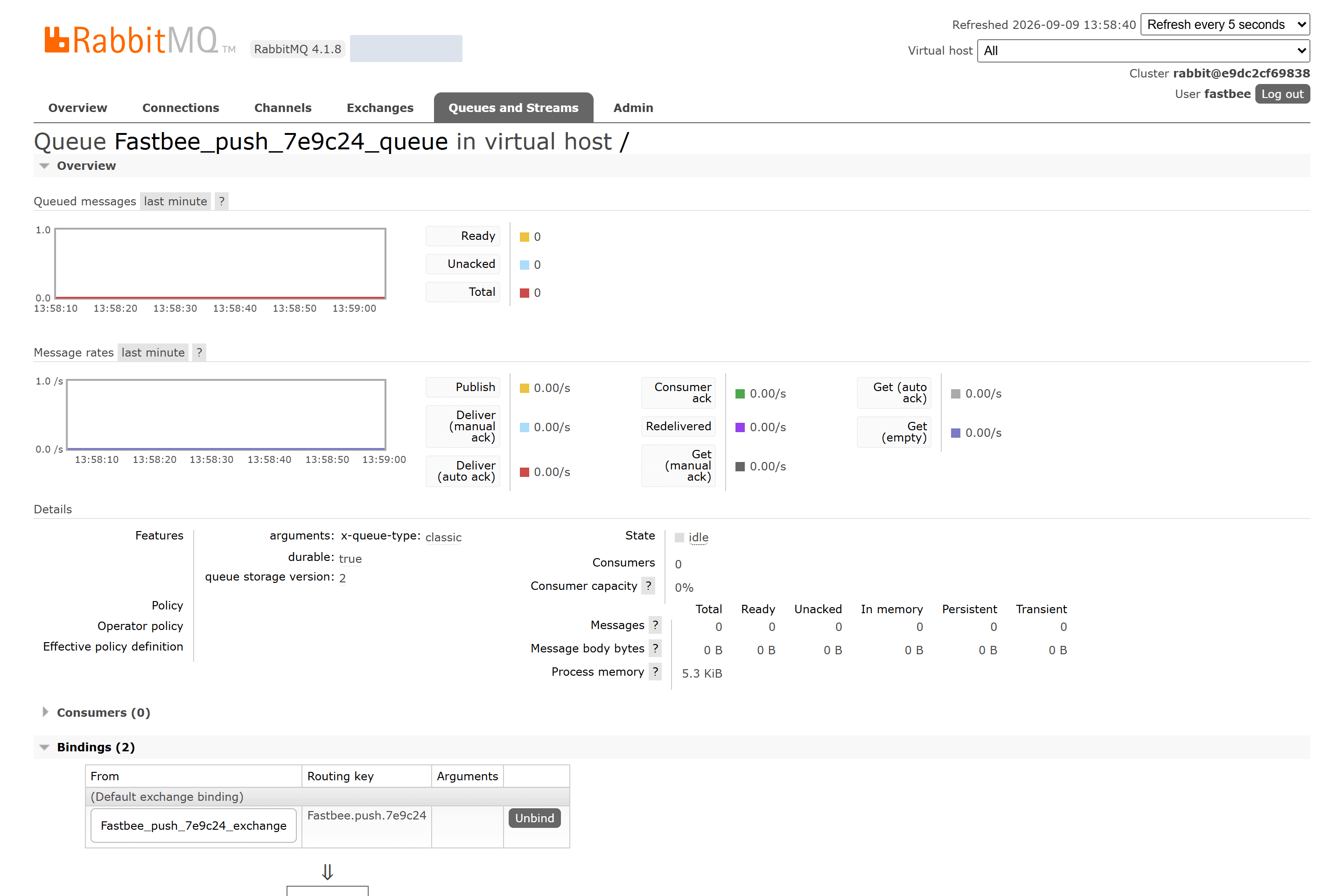Click the classic queue type value

click(x=443, y=538)
